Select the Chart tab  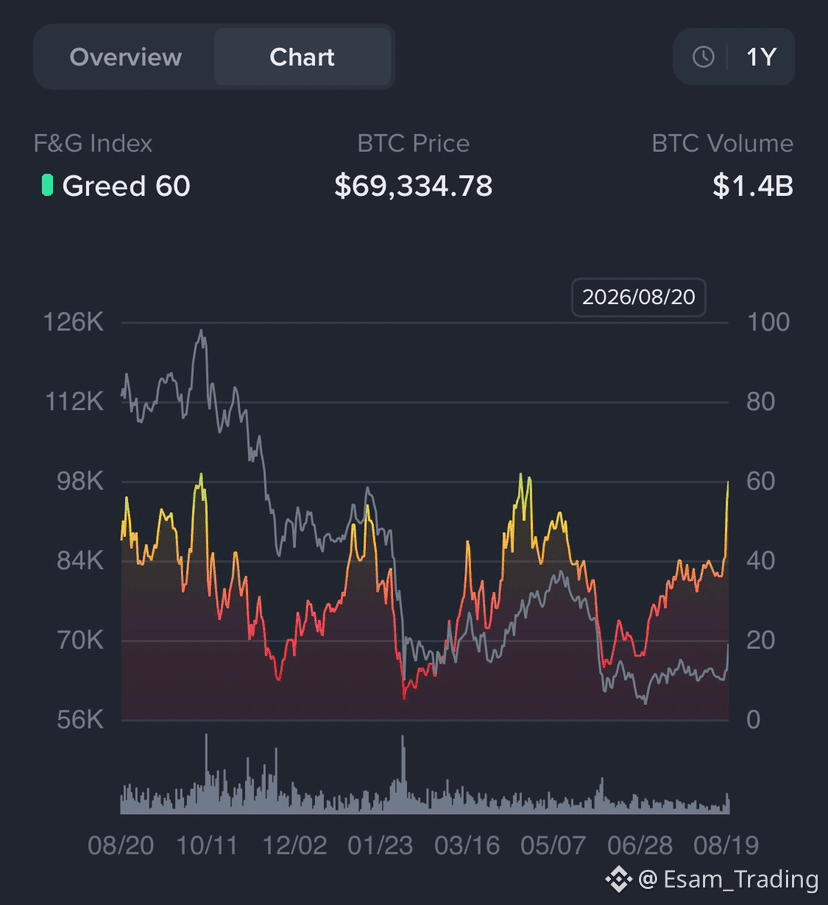click(302, 57)
